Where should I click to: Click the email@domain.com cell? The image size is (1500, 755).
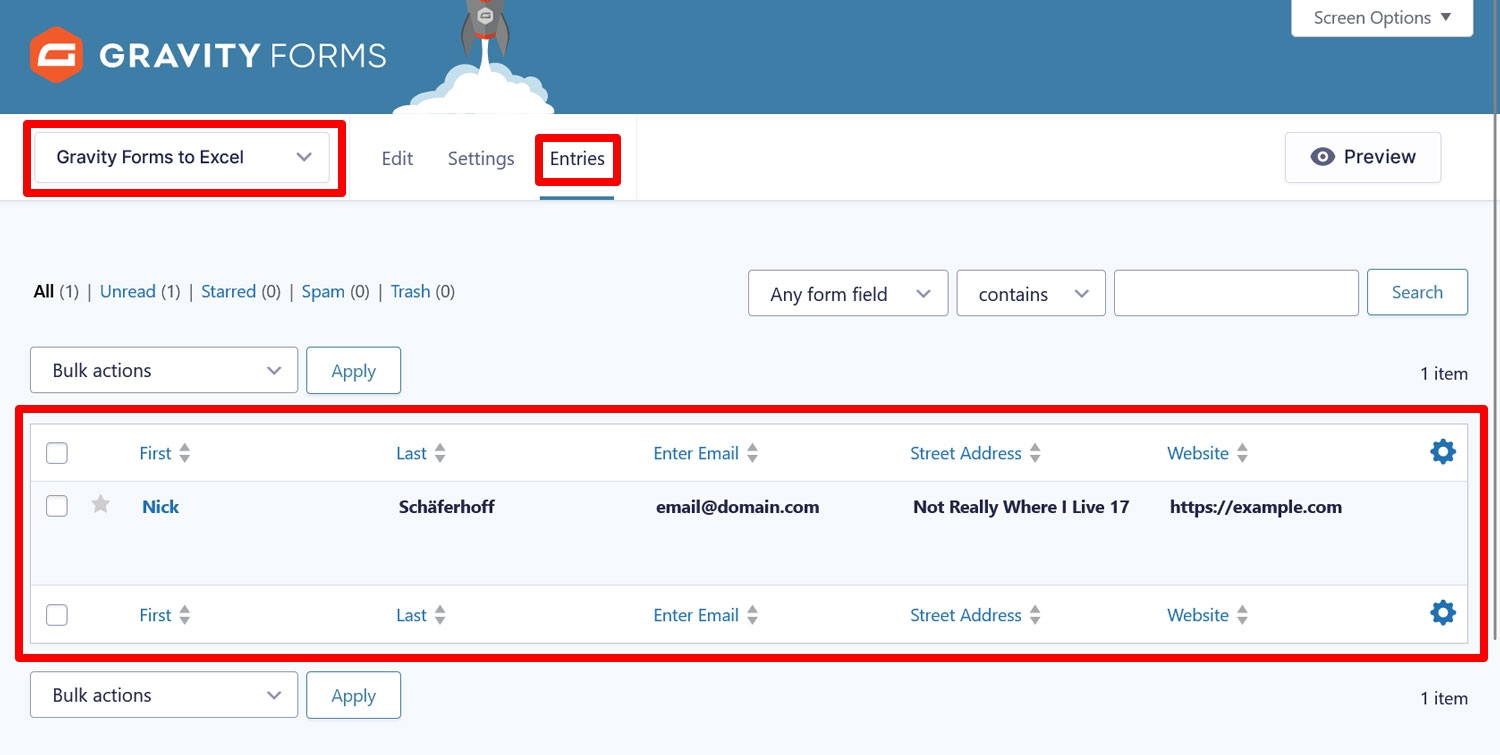pyautogui.click(x=738, y=507)
